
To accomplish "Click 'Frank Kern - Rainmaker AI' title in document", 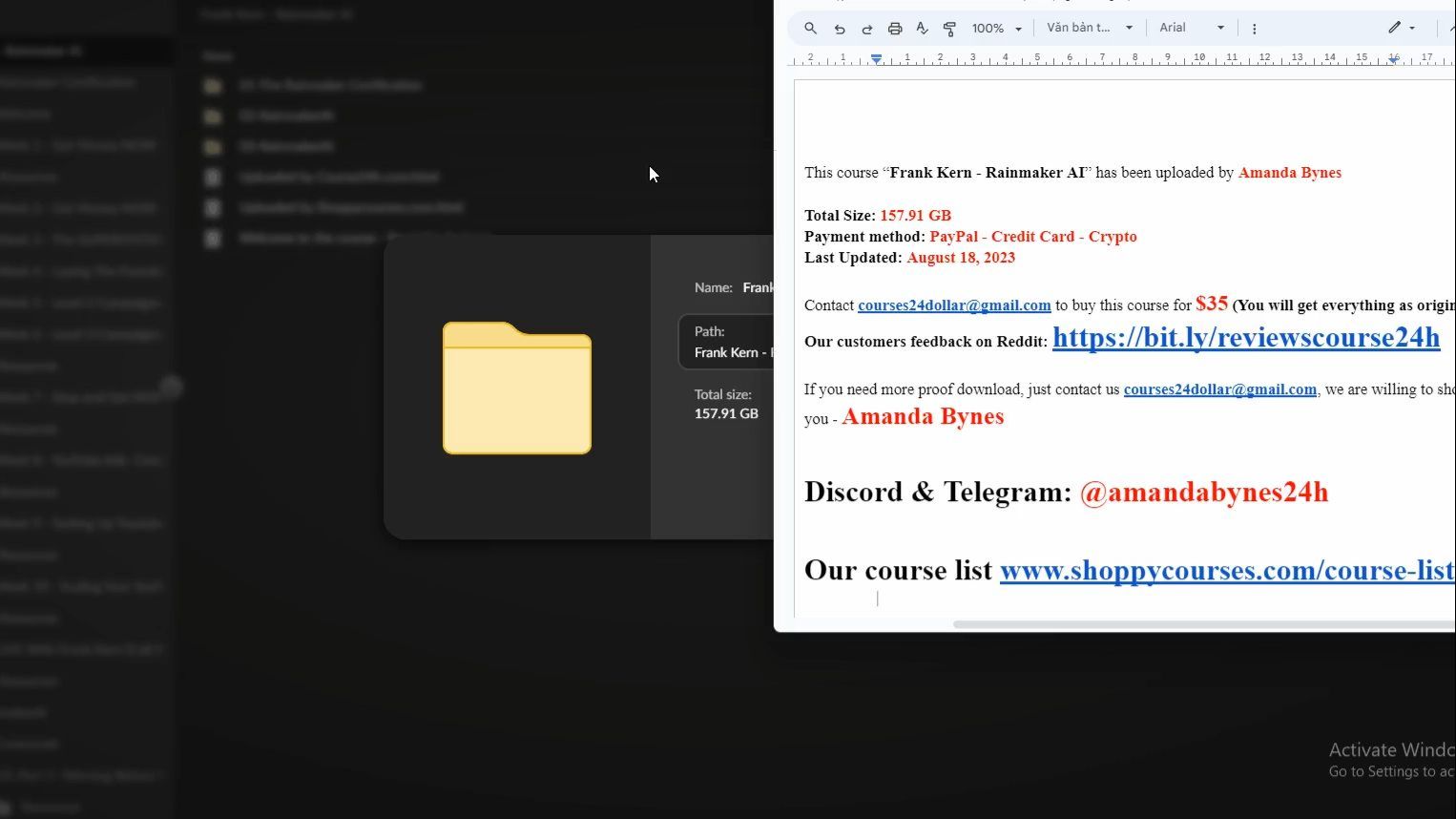I will (988, 173).
